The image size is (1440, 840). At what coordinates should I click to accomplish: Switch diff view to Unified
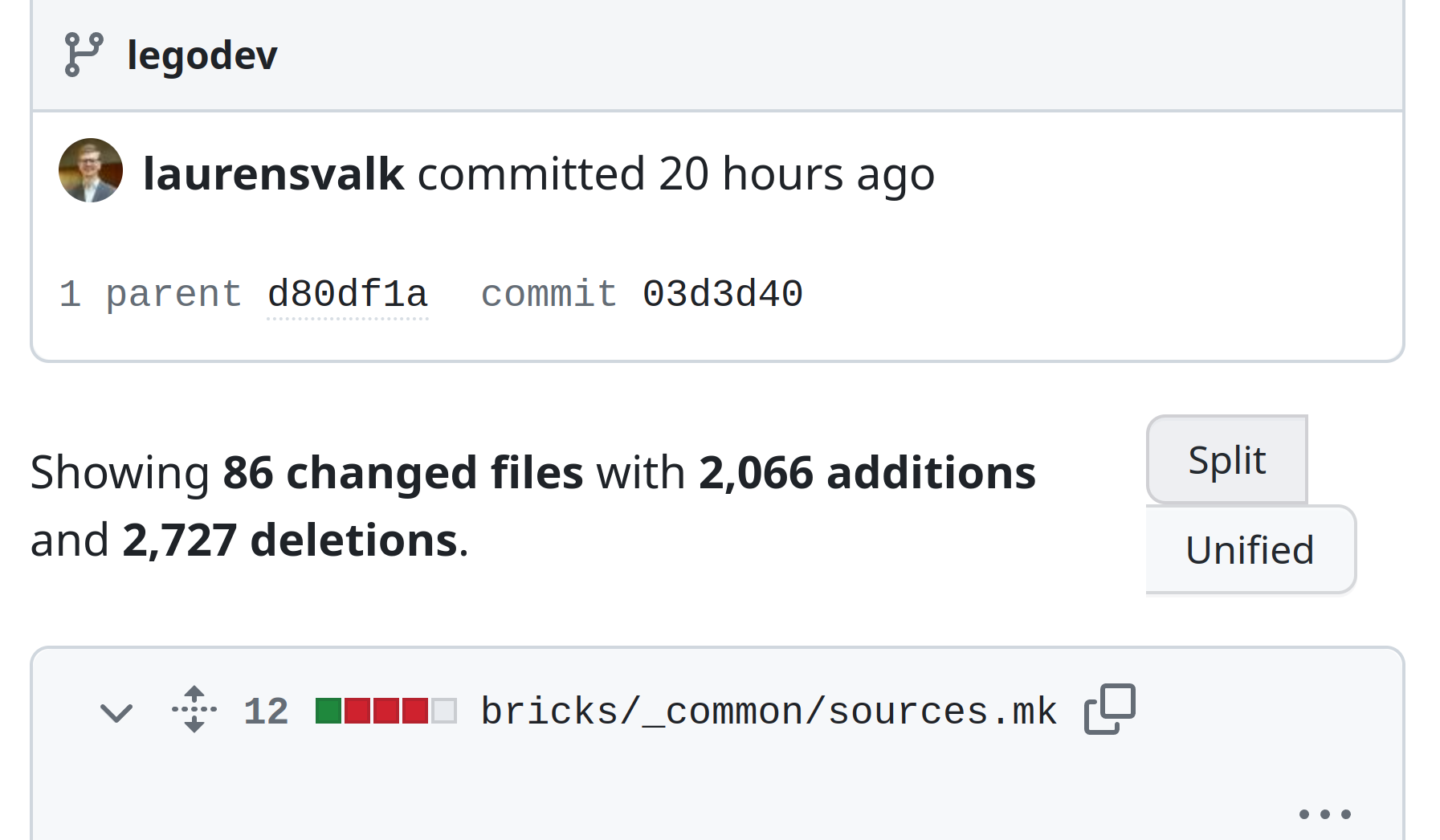[1250, 550]
